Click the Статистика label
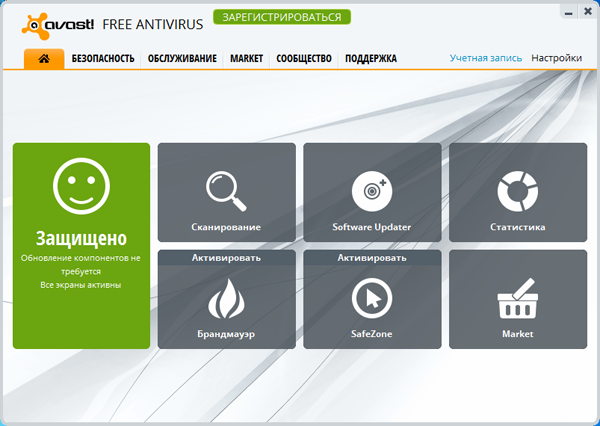This screenshot has height=426, width=600. pos(518,227)
